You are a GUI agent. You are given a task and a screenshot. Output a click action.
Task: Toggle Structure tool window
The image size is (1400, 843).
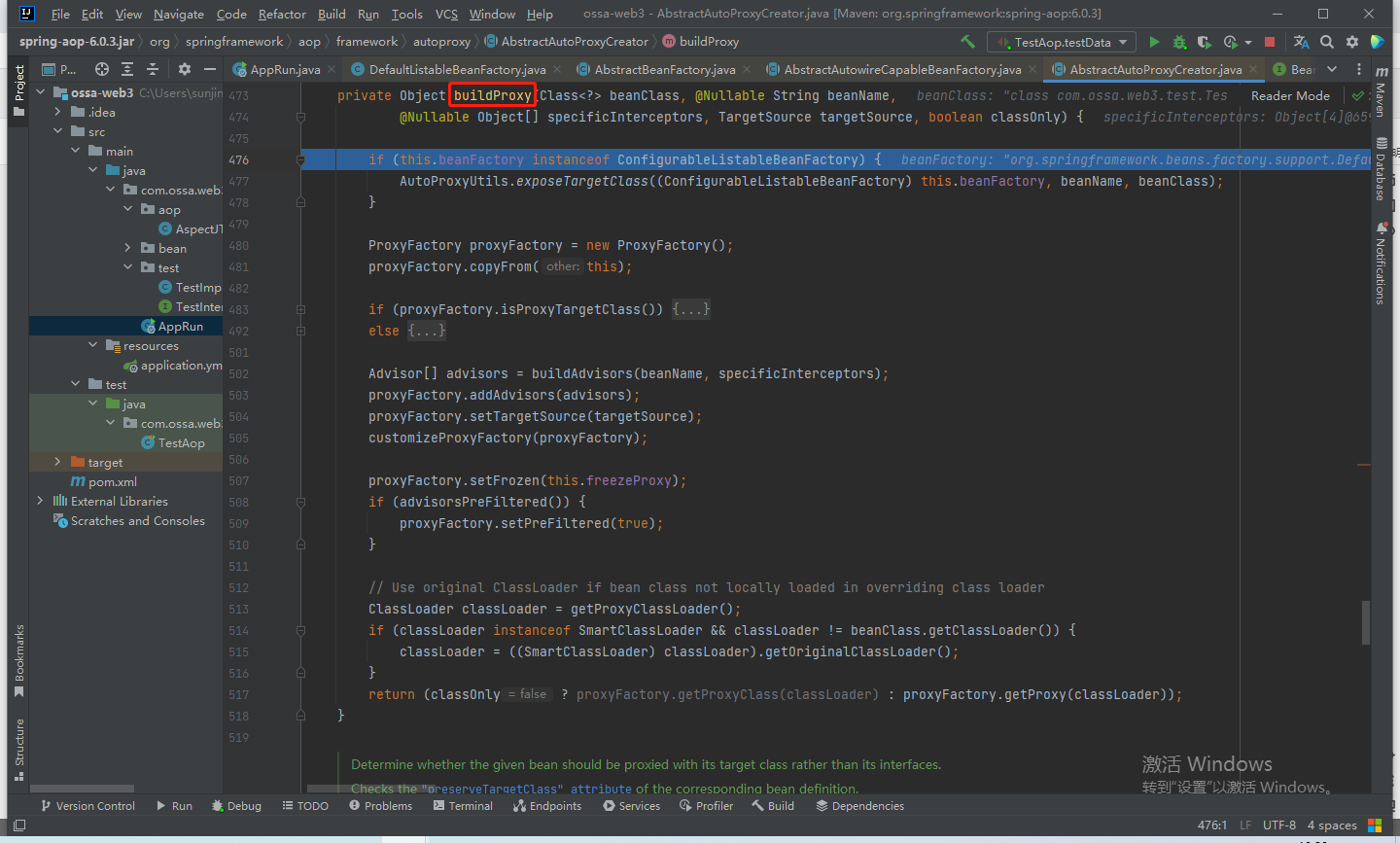[x=18, y=750]
